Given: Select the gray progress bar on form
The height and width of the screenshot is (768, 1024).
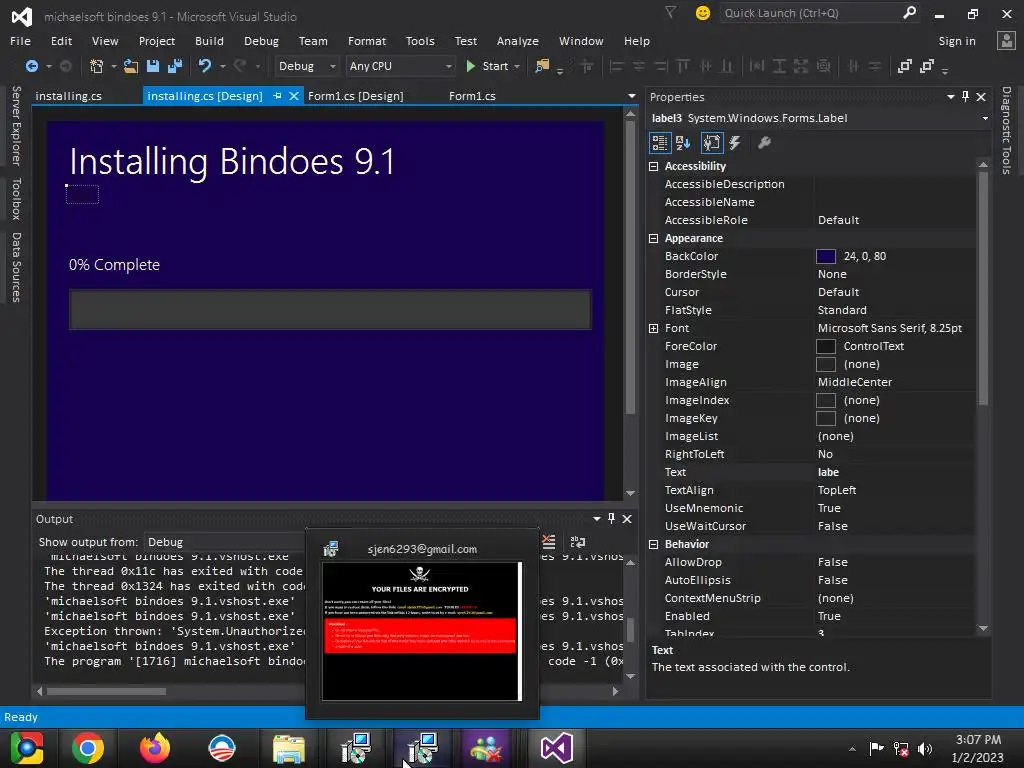Looking at the screenshot, I should 330,309.
